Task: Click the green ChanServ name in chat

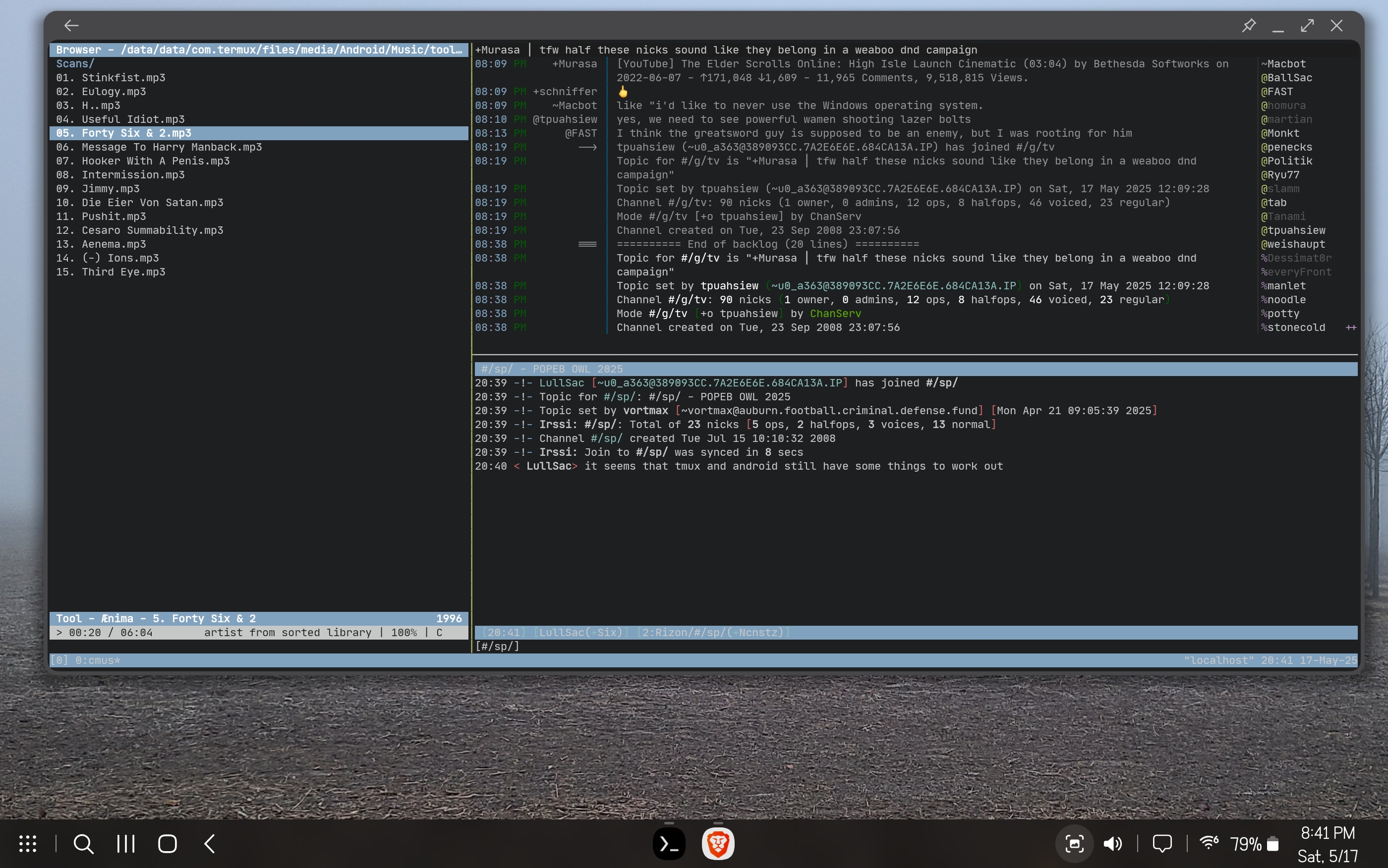Action: pos(835,314)
